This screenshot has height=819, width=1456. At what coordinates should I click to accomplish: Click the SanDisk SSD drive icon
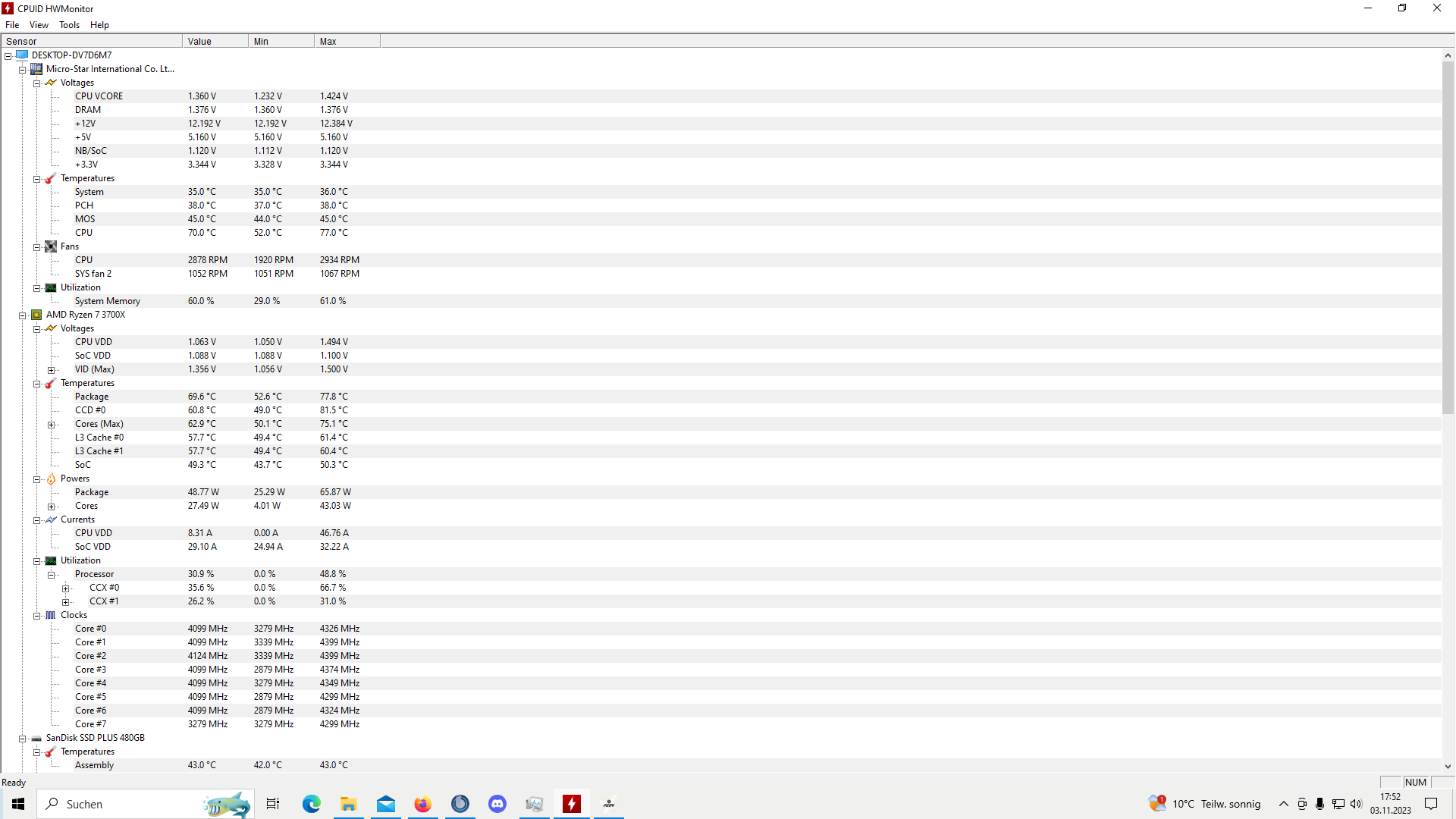pyautogui.click(x=36, y=738)
